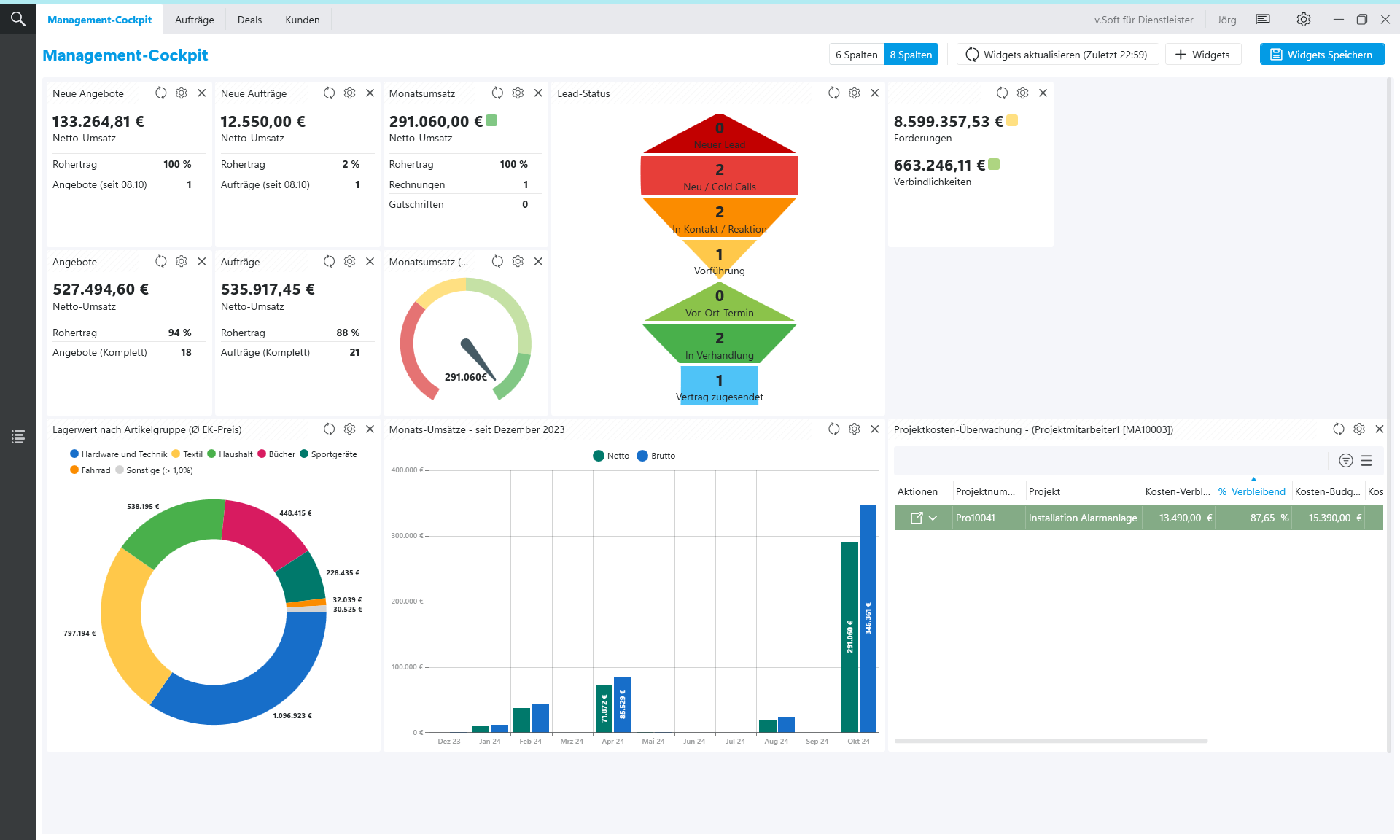Refresh the Angebote widget
Image resolution: width=1400 pixels, height=840 pixels.
point(161,261)
